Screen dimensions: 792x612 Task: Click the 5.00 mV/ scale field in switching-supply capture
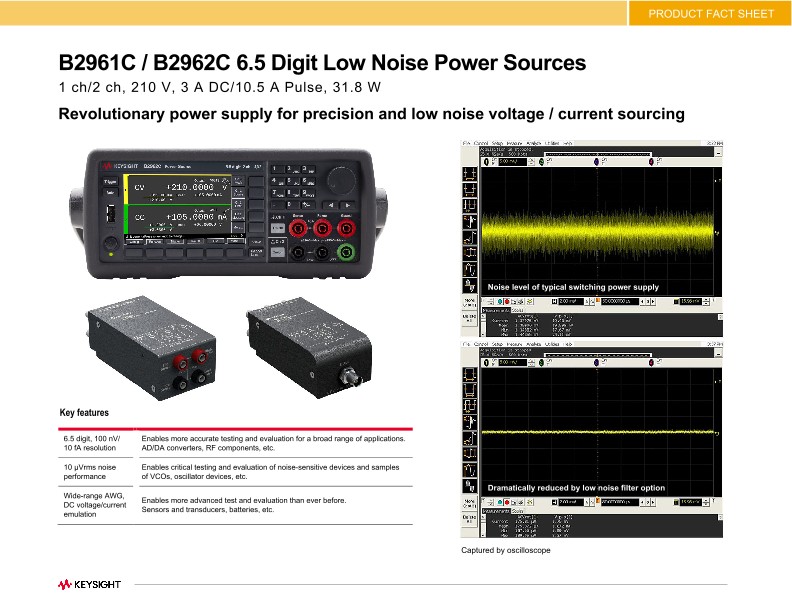point(513,162)
